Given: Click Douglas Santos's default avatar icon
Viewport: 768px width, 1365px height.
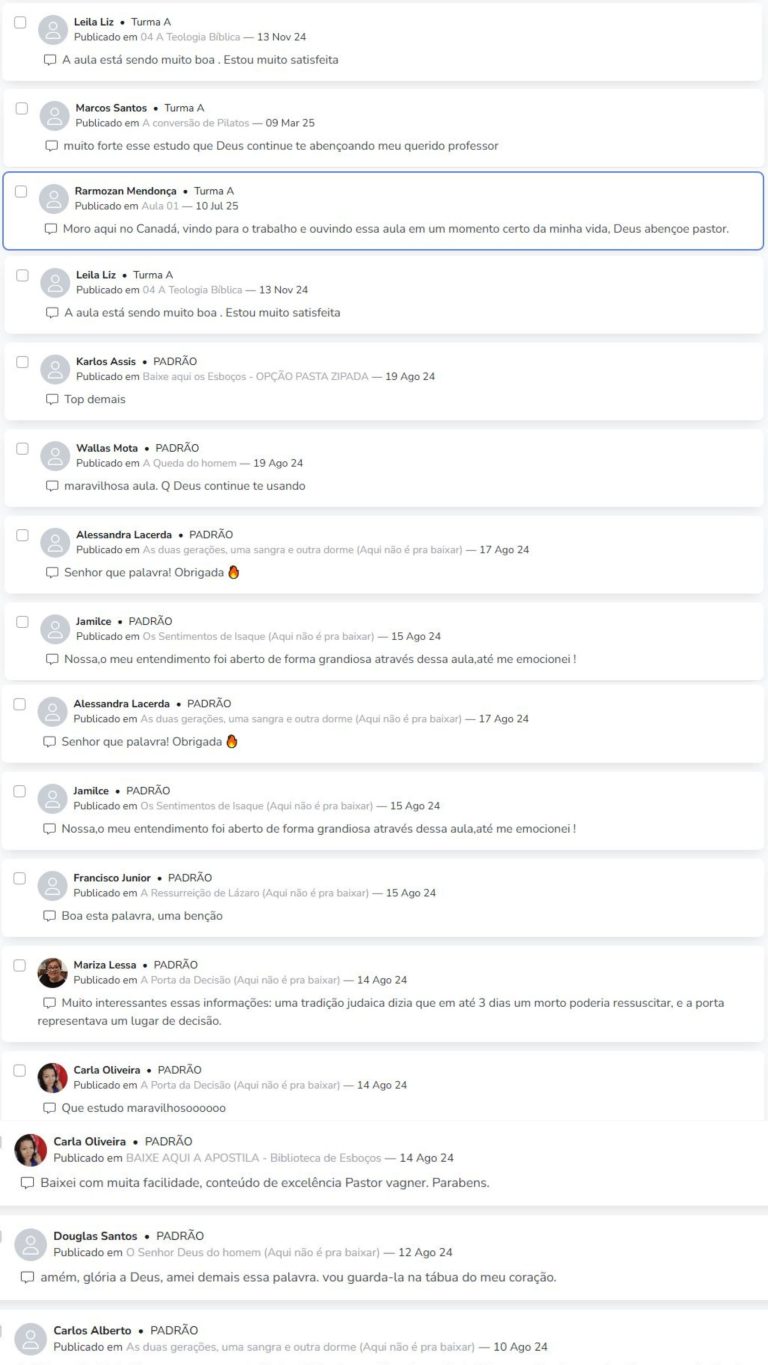Looking at the screenshot, I should point(31,1244).
